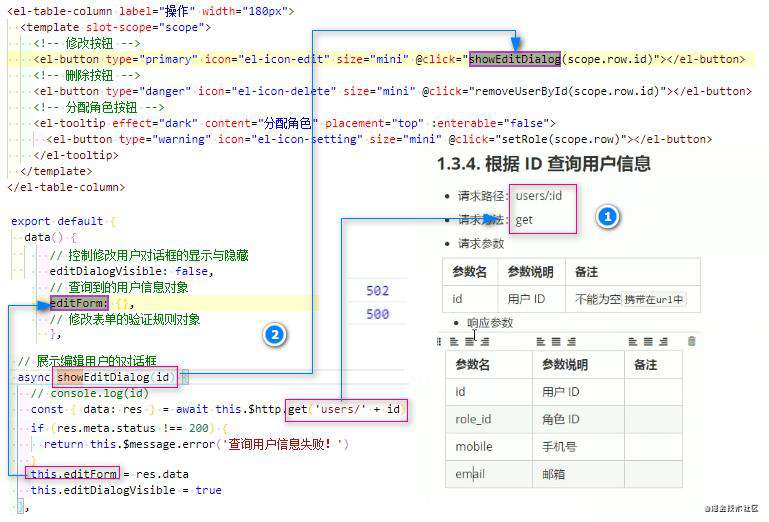The width and height of the screenshot is (769, 522).
Task: Click "async showEditDialog(id)" method declaration
Action: pyautogui.click(x=96, y=377)
